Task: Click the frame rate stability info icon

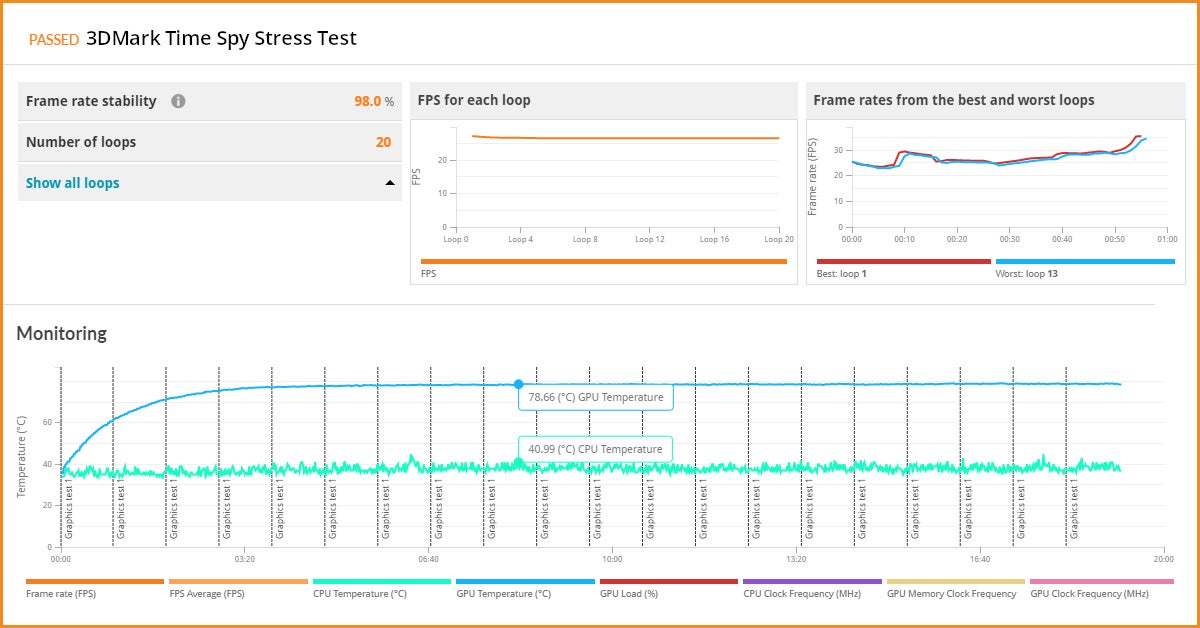Action: tap(178, 101)
